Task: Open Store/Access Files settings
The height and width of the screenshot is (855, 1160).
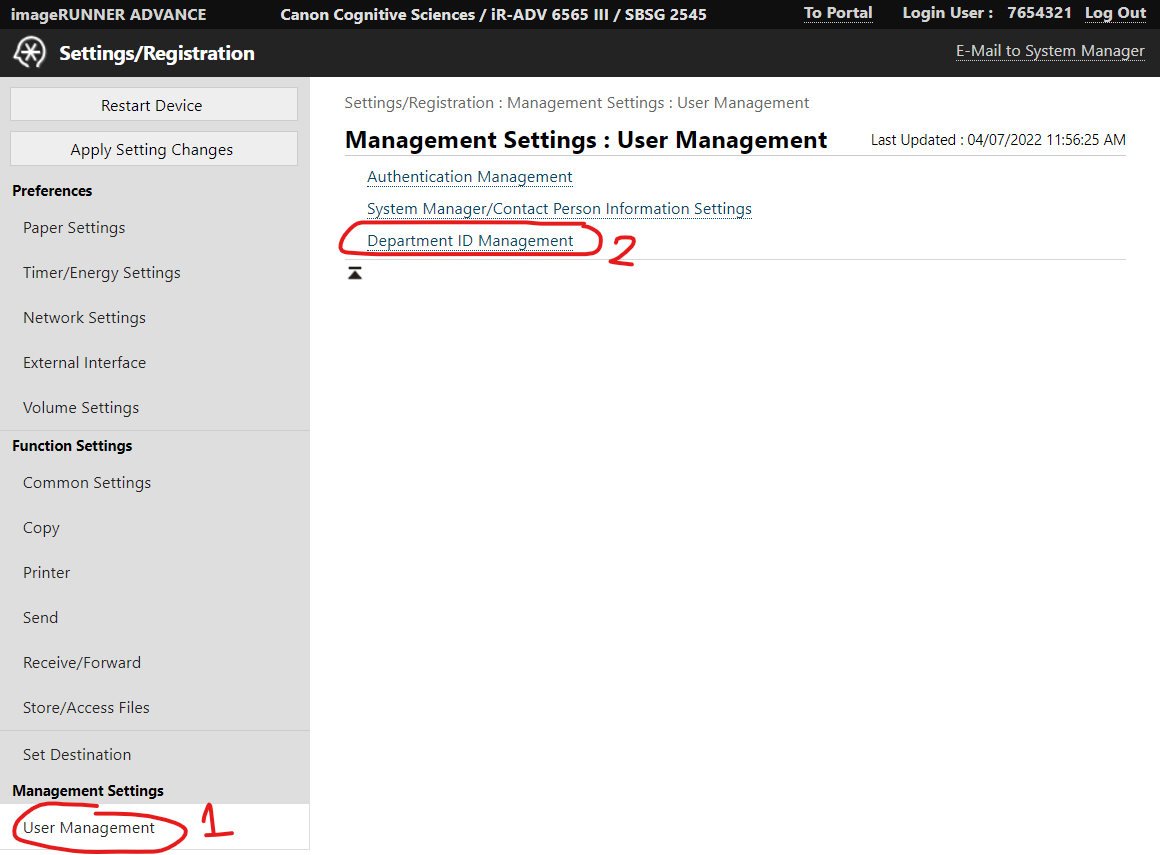Action: pyautogui.click(x=86, y=708)
